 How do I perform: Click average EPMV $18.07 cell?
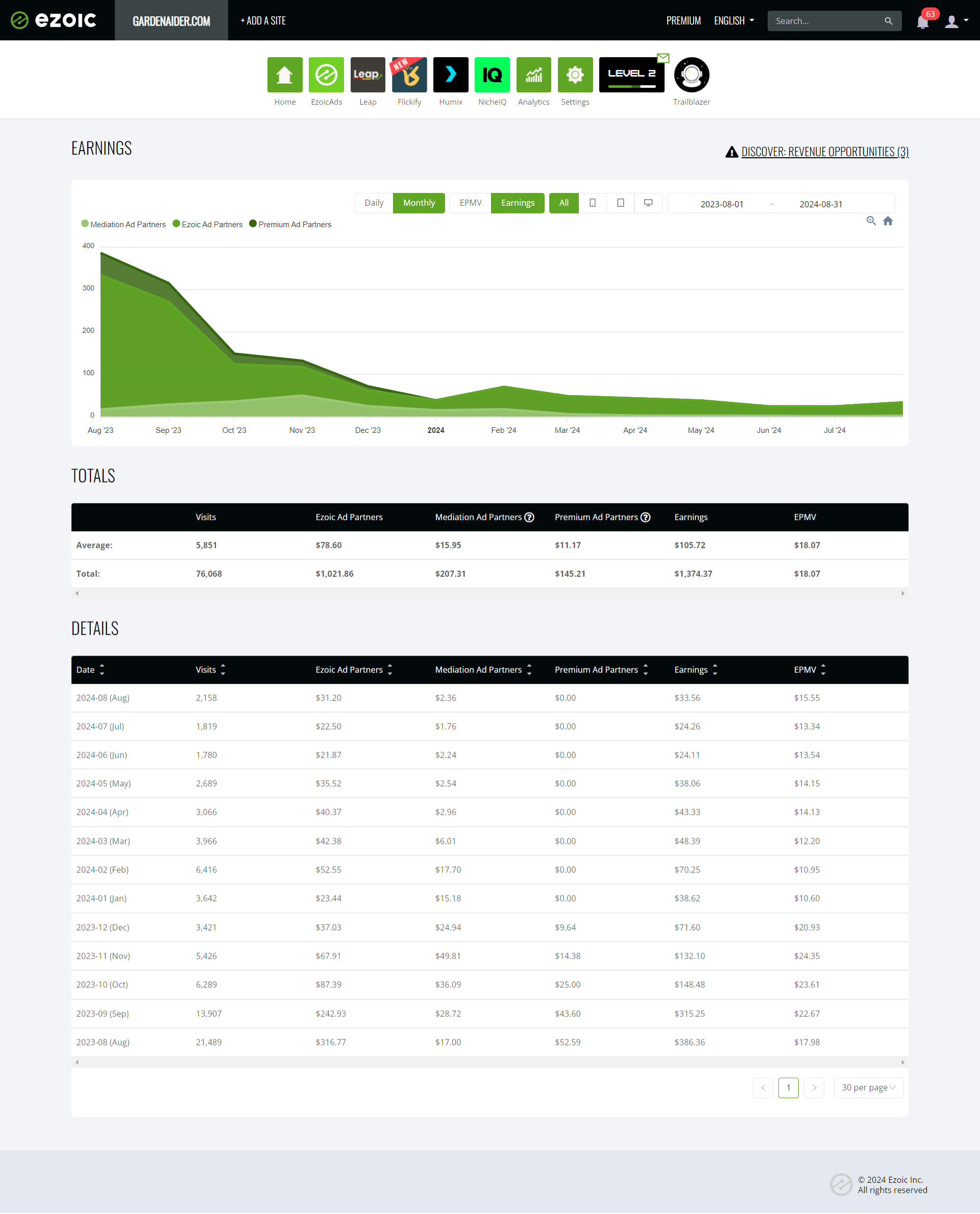click(806, 545)
